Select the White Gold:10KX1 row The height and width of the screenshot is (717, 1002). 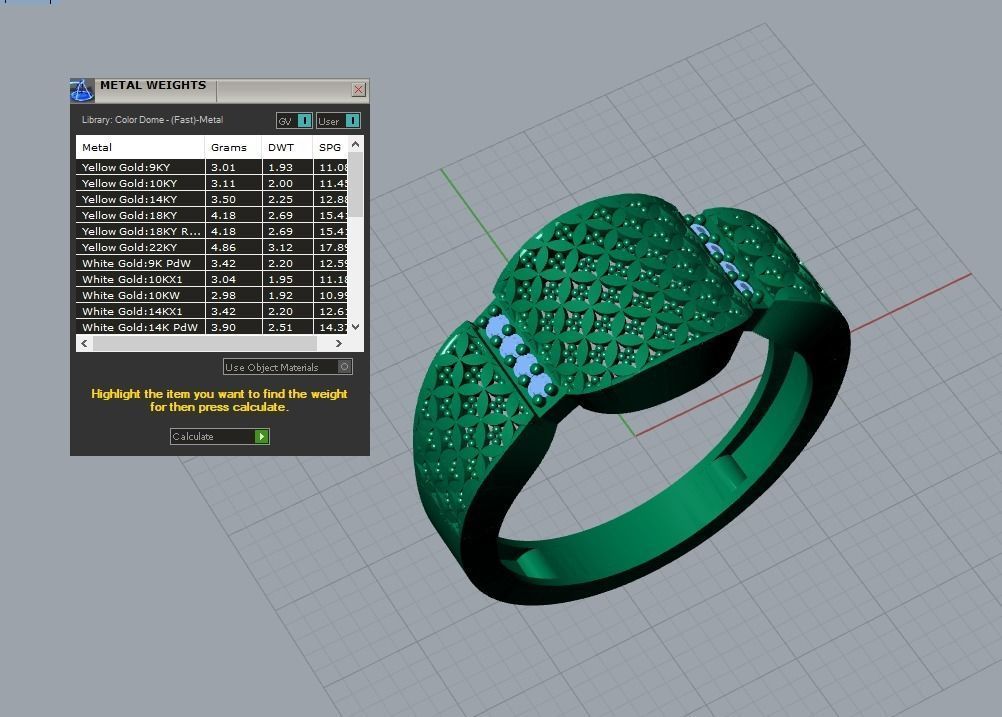[212, 279]
